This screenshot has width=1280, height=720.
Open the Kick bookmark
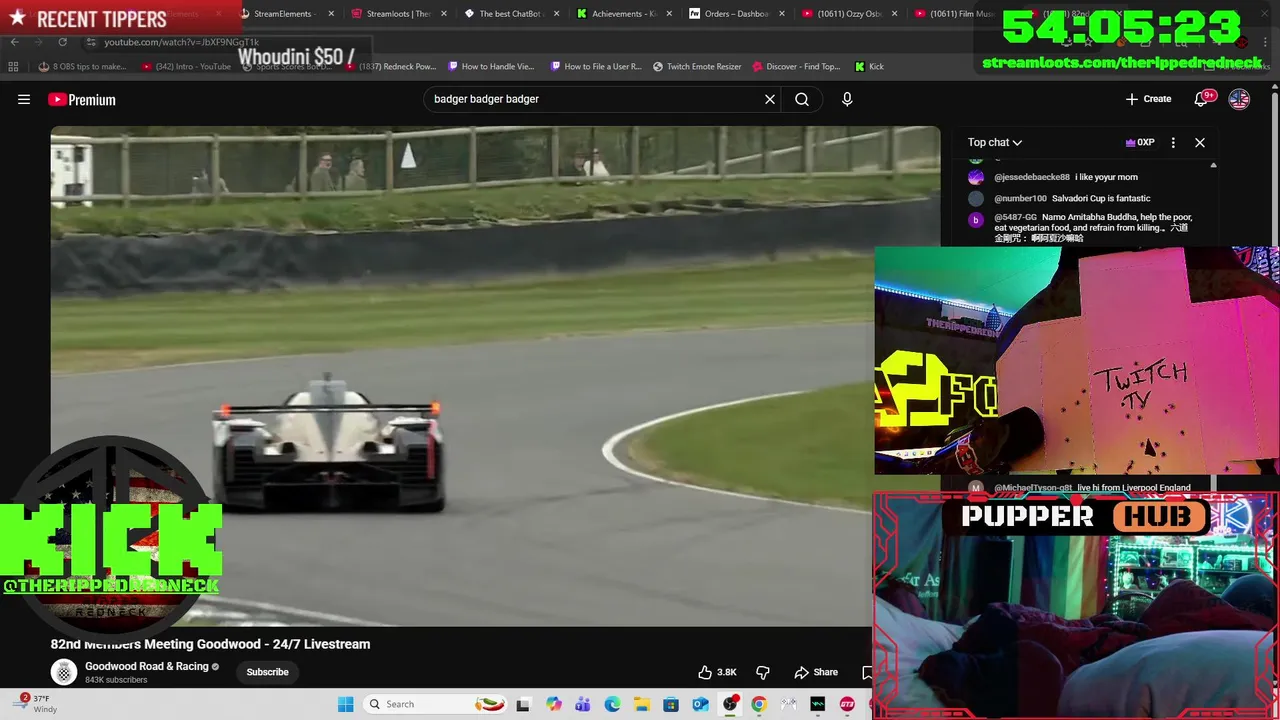point(869,66)
